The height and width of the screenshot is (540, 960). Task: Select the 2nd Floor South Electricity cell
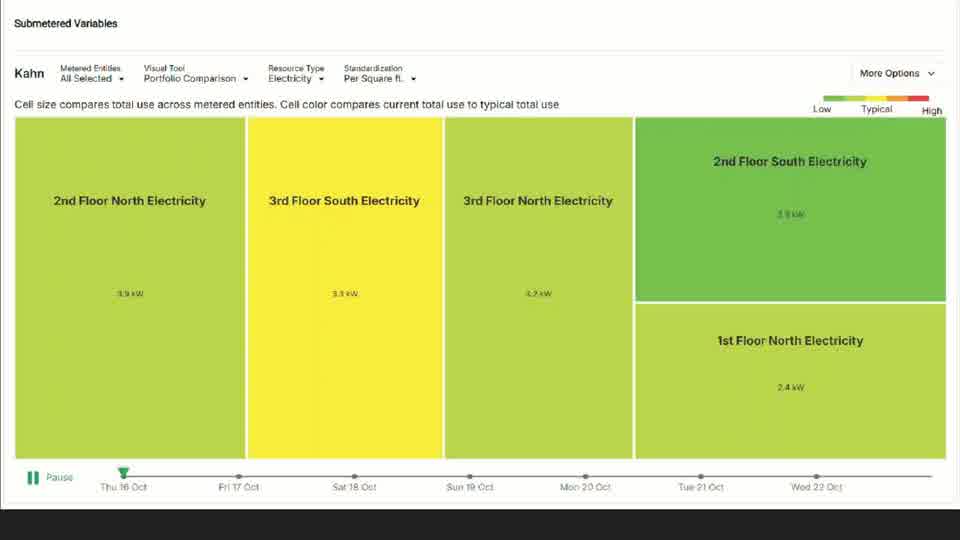[x=790, y=209]
